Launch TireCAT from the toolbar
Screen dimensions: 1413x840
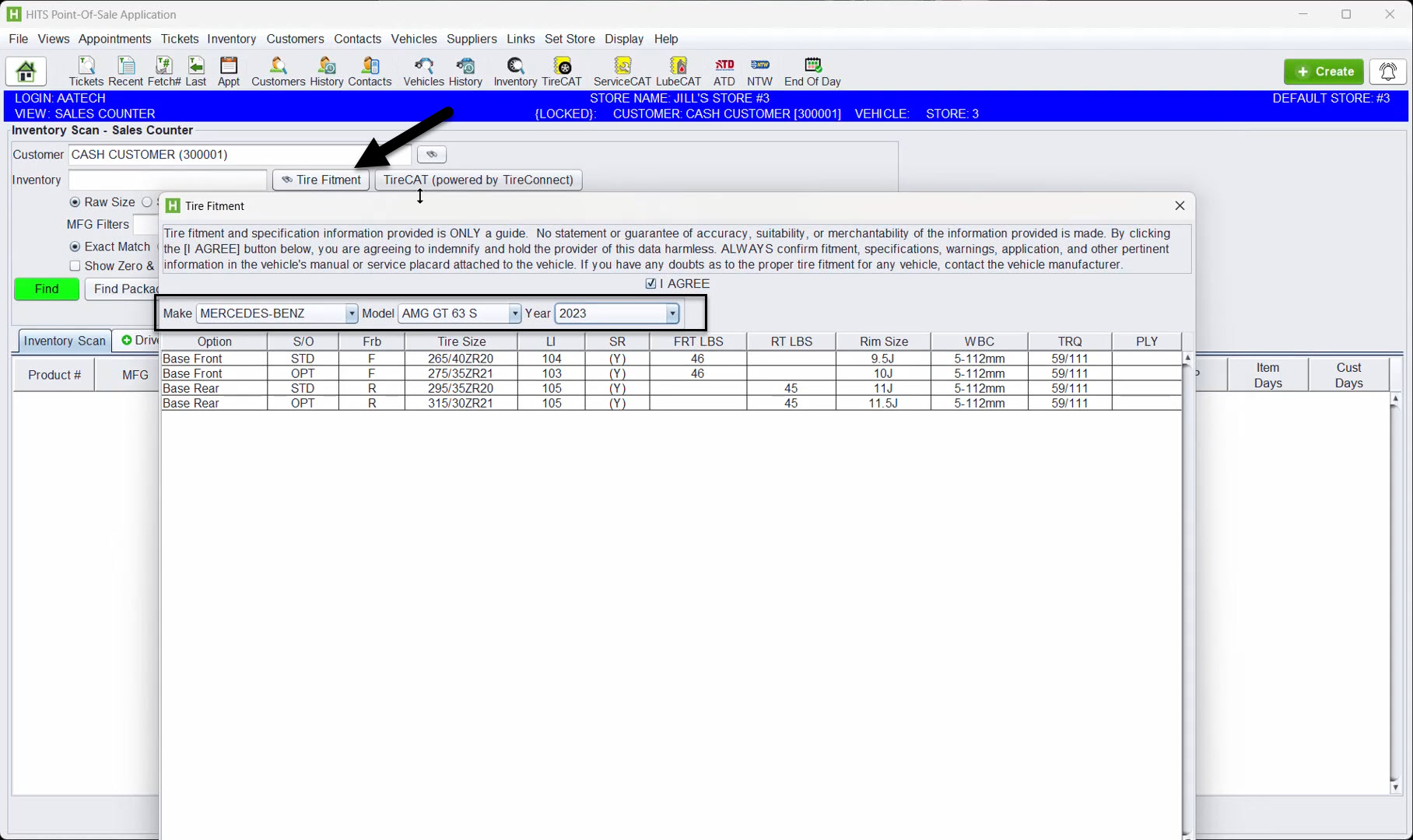pos(561,71)
